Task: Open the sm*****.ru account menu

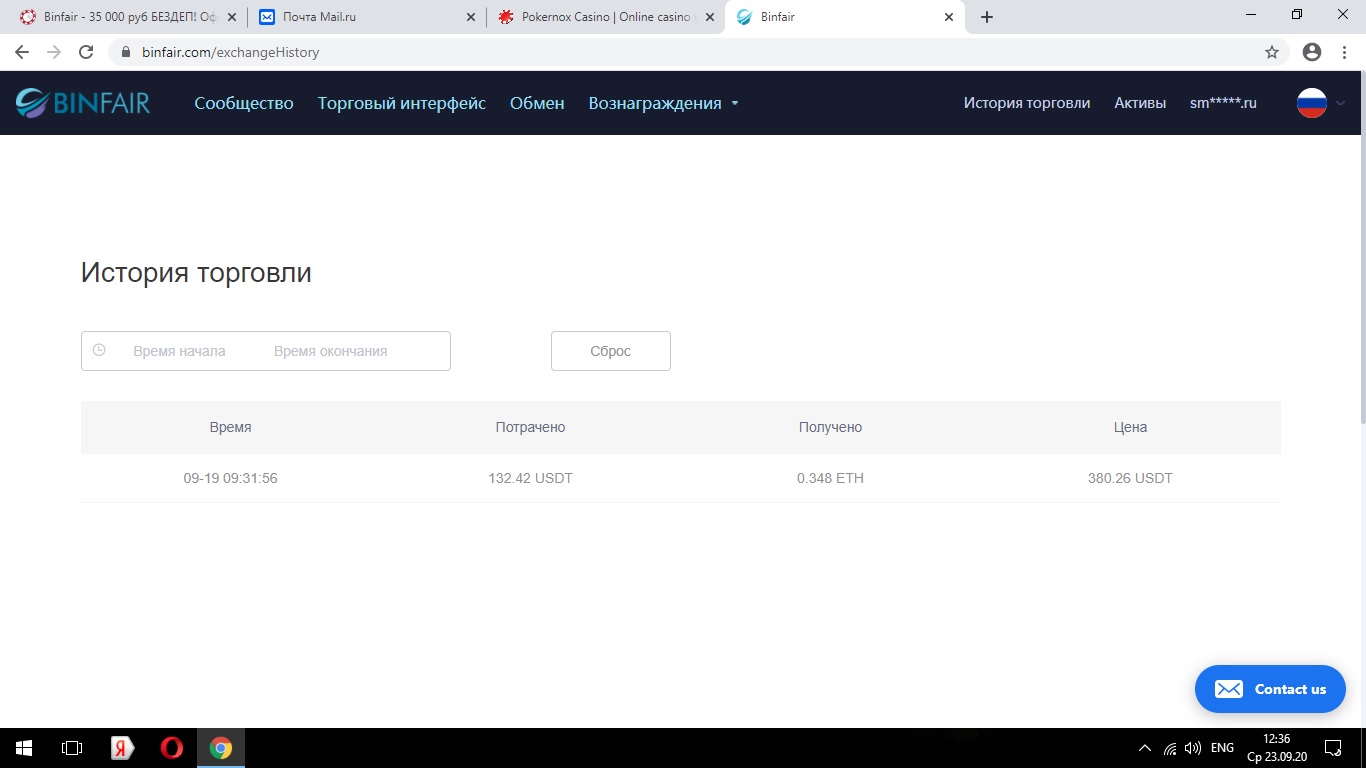Action: click(1223, 103)
